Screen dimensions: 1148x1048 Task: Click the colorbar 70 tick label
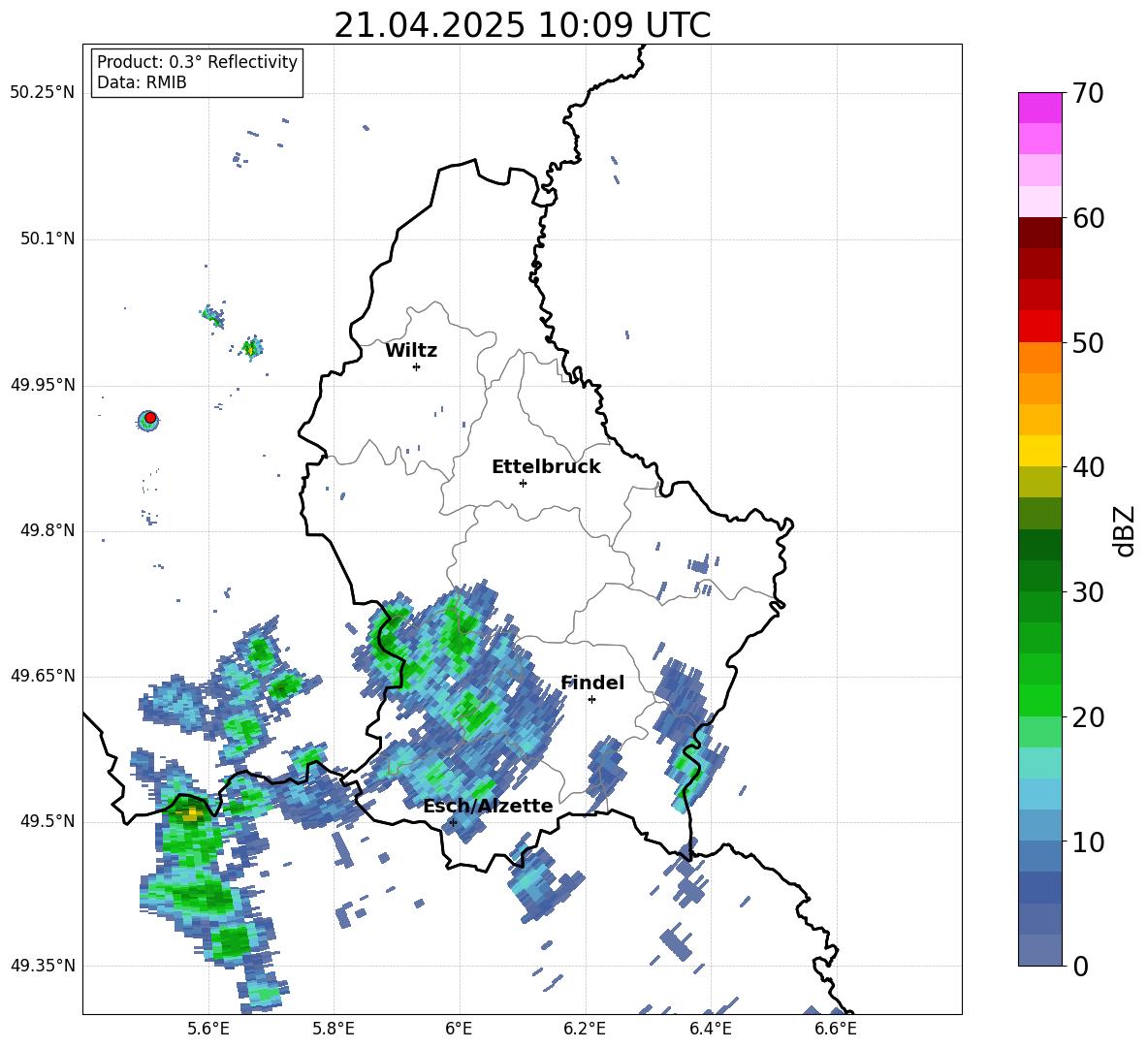pyautogui.click(x=1089, y=93)
